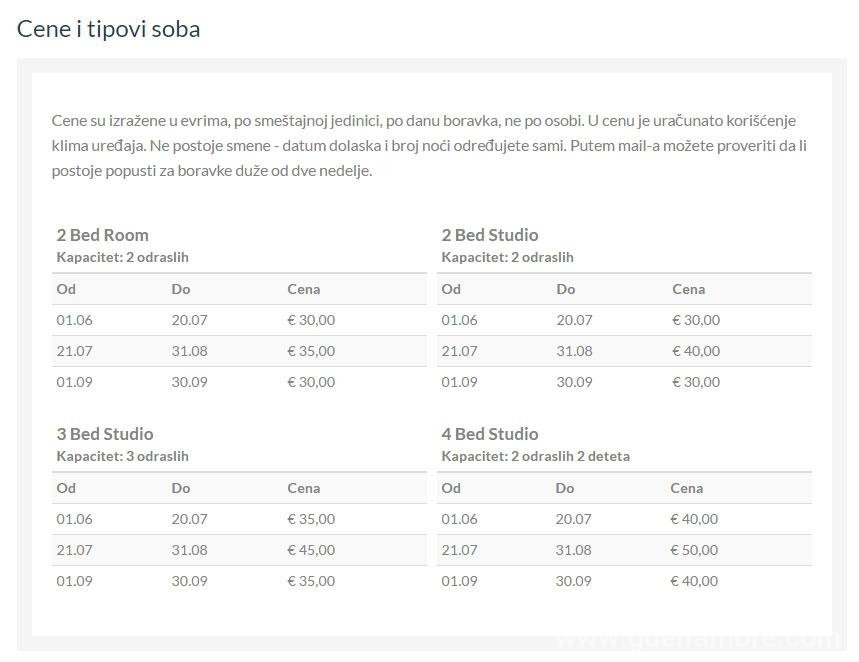Click the 'Od' column header in 2 Bed Studio
Screen dimensions: 859x662
(x=451, y=289)
